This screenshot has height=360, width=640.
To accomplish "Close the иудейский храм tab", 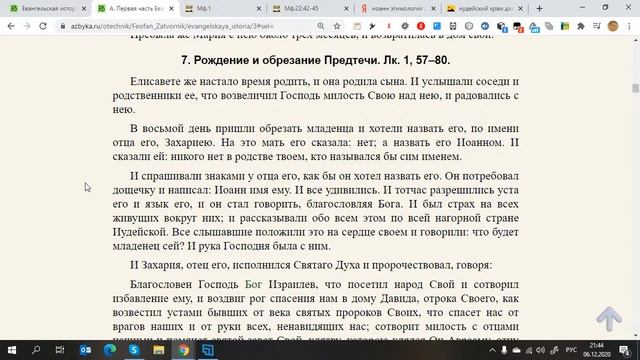I will (x=520, y=8).
